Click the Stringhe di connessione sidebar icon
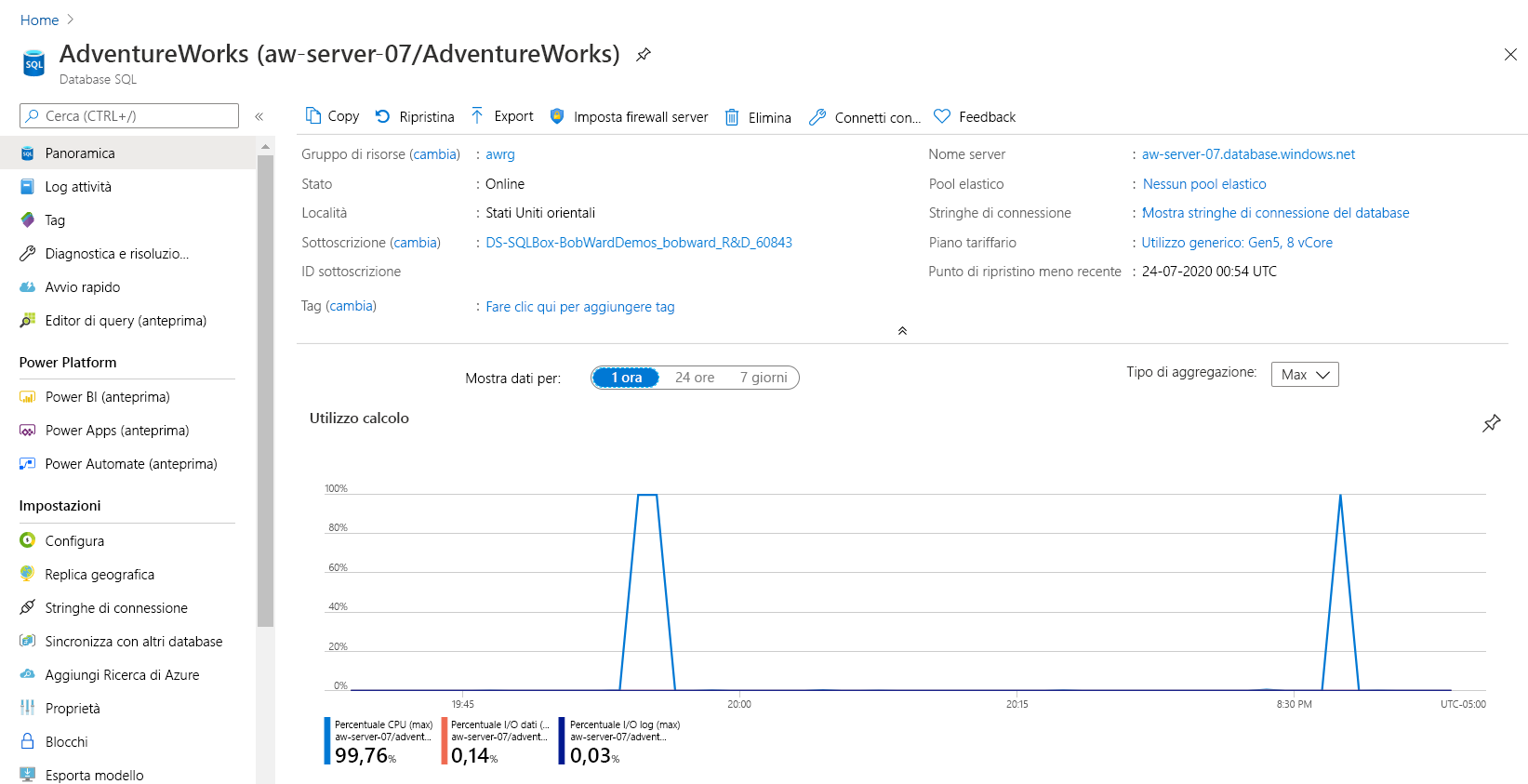1528x784 pixels. tap(28, 607)
